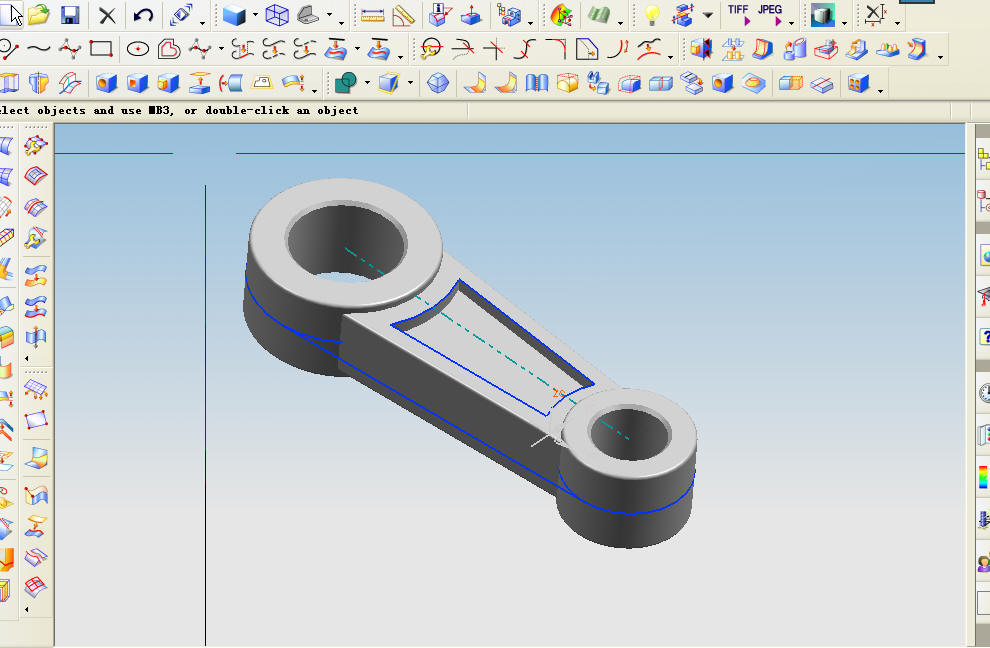The height and width of the screenshot is (648, 990).
Task: Select the small hole of the connecting rod
Action: (x=629, y=433)
